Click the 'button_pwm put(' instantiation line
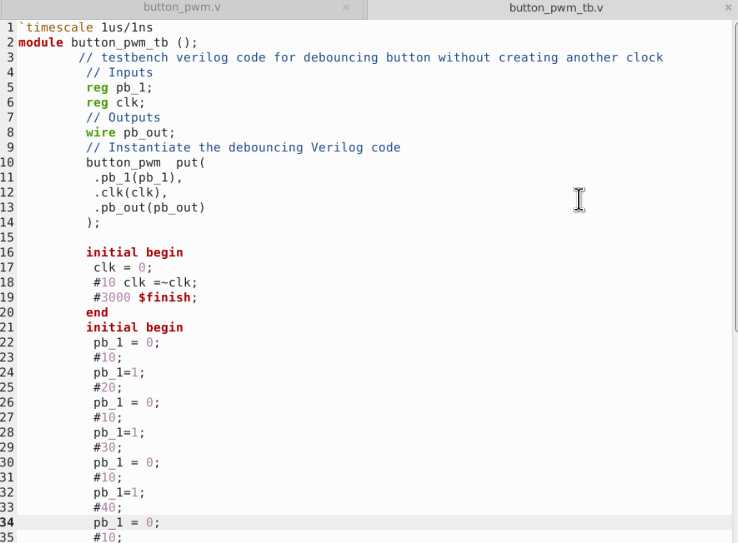The image size is (738, 543). tap(145, 162)
